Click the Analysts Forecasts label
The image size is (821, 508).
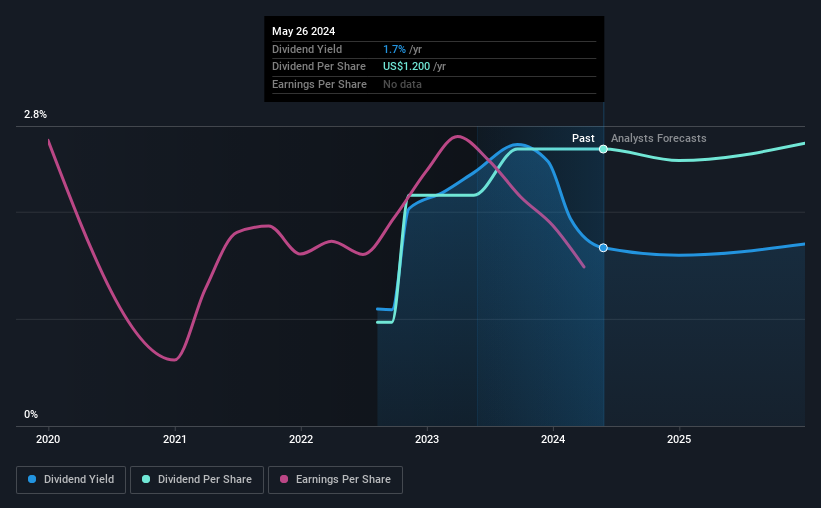[659, 138]
